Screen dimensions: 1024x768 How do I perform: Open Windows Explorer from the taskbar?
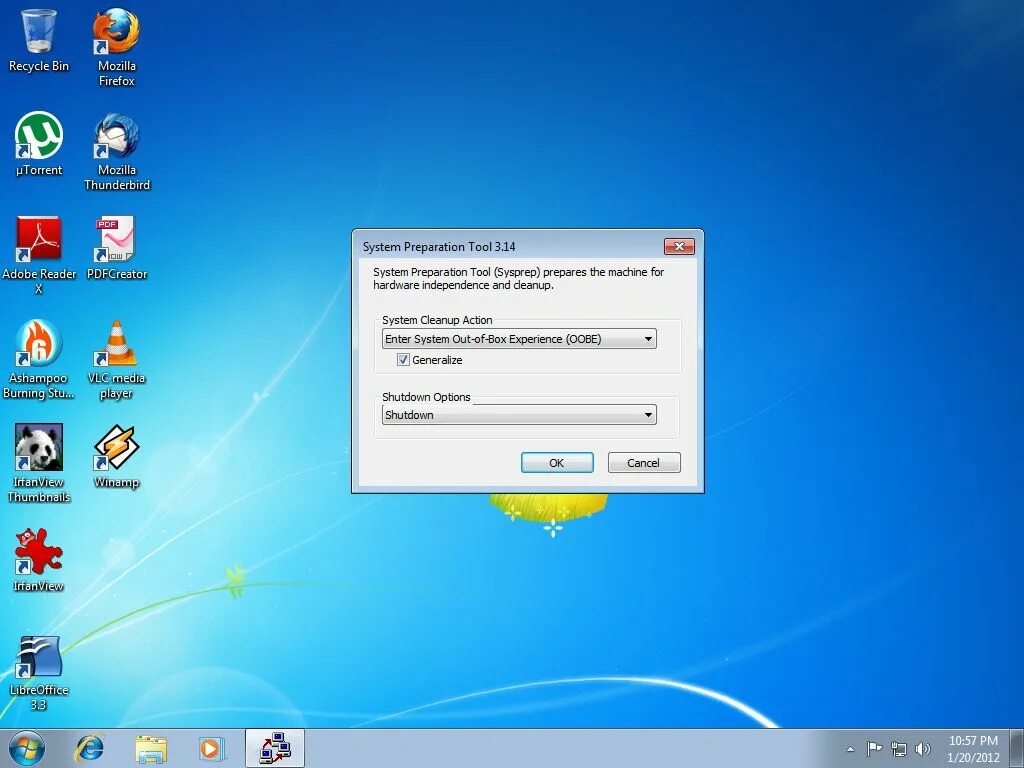151,748
